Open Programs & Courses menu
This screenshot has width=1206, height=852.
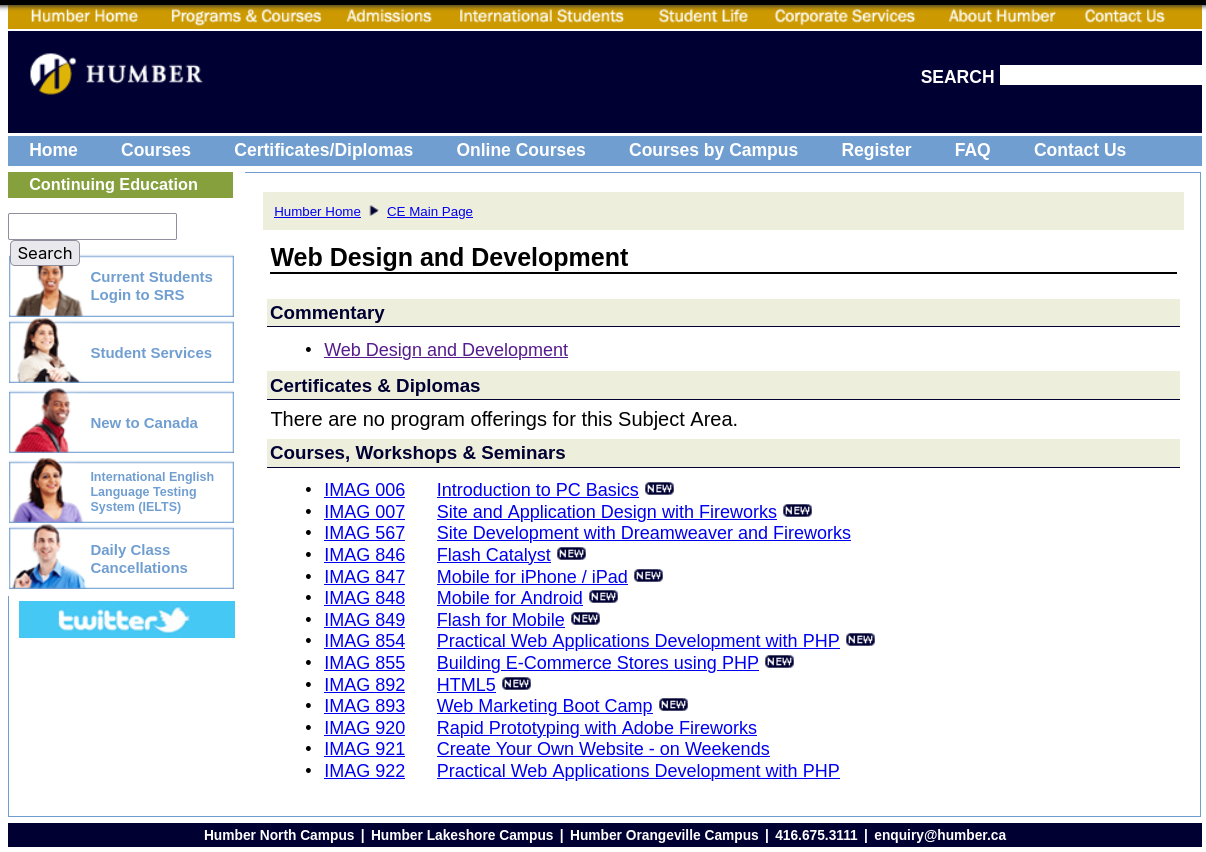coord(246,16)
